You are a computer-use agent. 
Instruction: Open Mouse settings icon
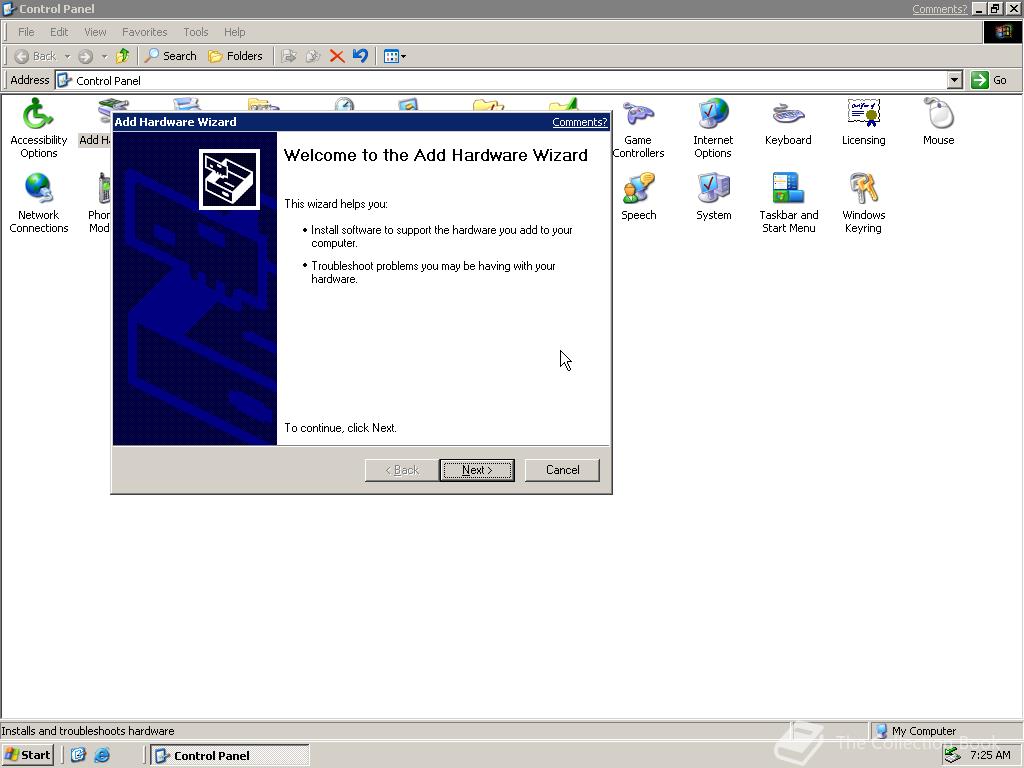[x=938, y=122]
